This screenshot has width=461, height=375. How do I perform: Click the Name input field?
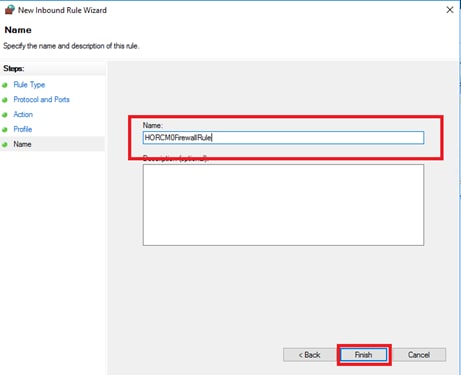coord(283,138)
